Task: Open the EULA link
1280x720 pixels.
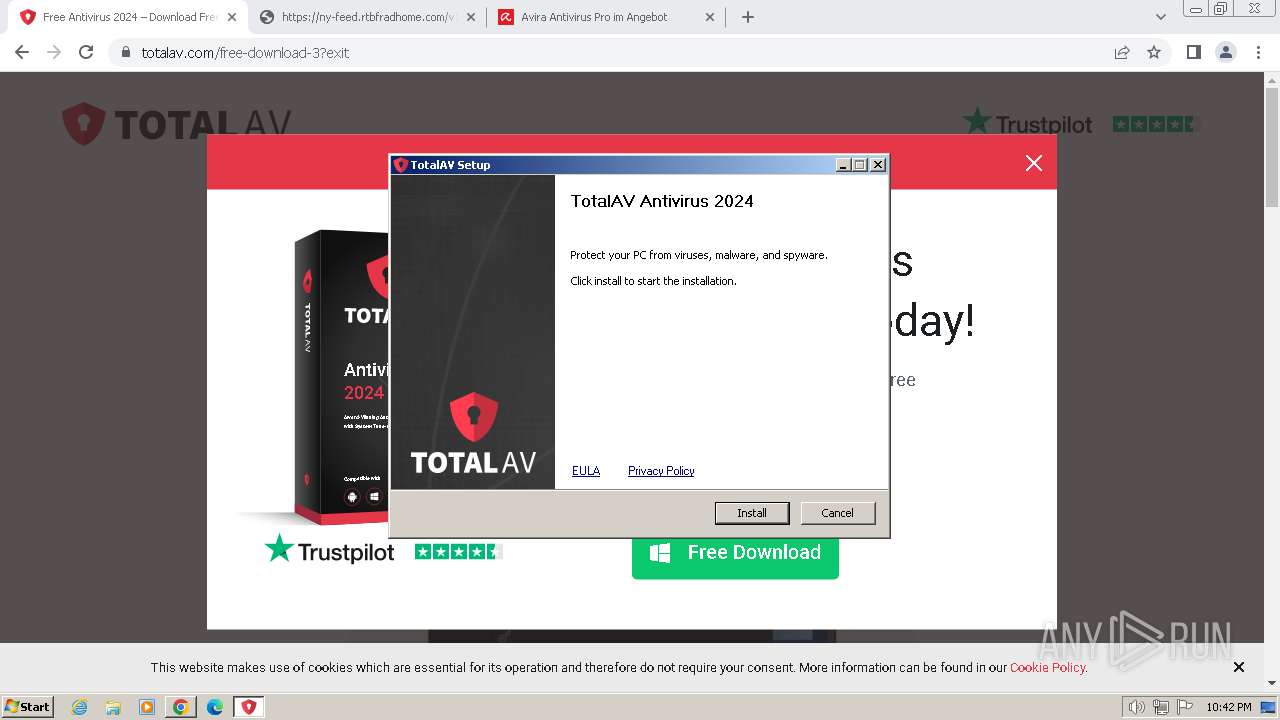Action: (x=586, y=471)
